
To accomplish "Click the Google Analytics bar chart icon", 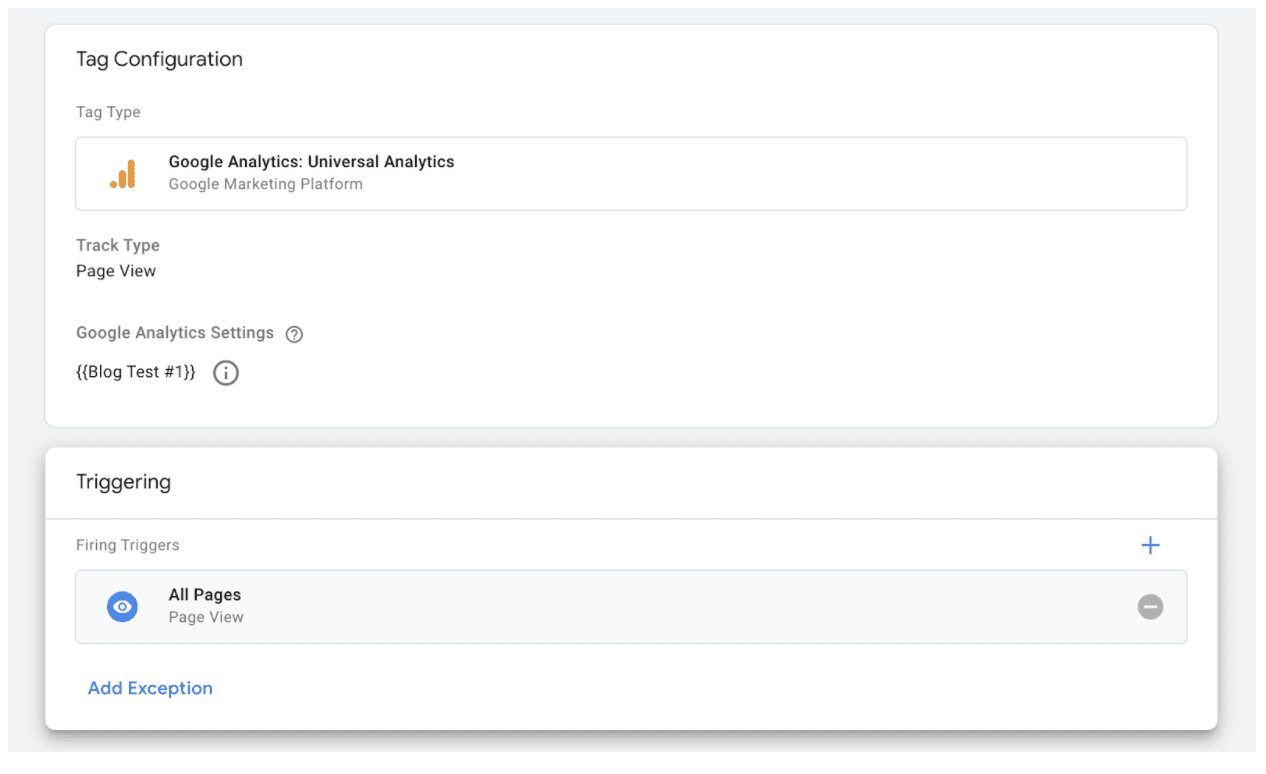I will point(123,174).
